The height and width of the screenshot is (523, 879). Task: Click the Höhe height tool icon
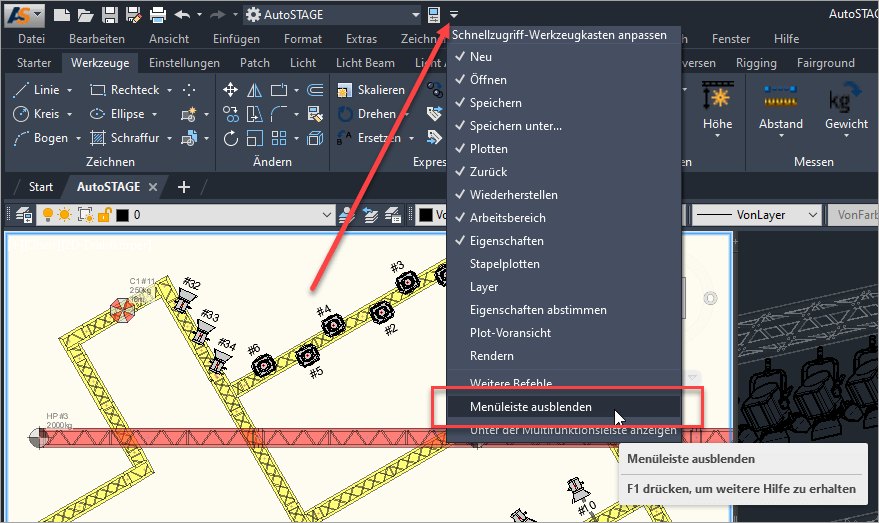[x=717, y=107]
